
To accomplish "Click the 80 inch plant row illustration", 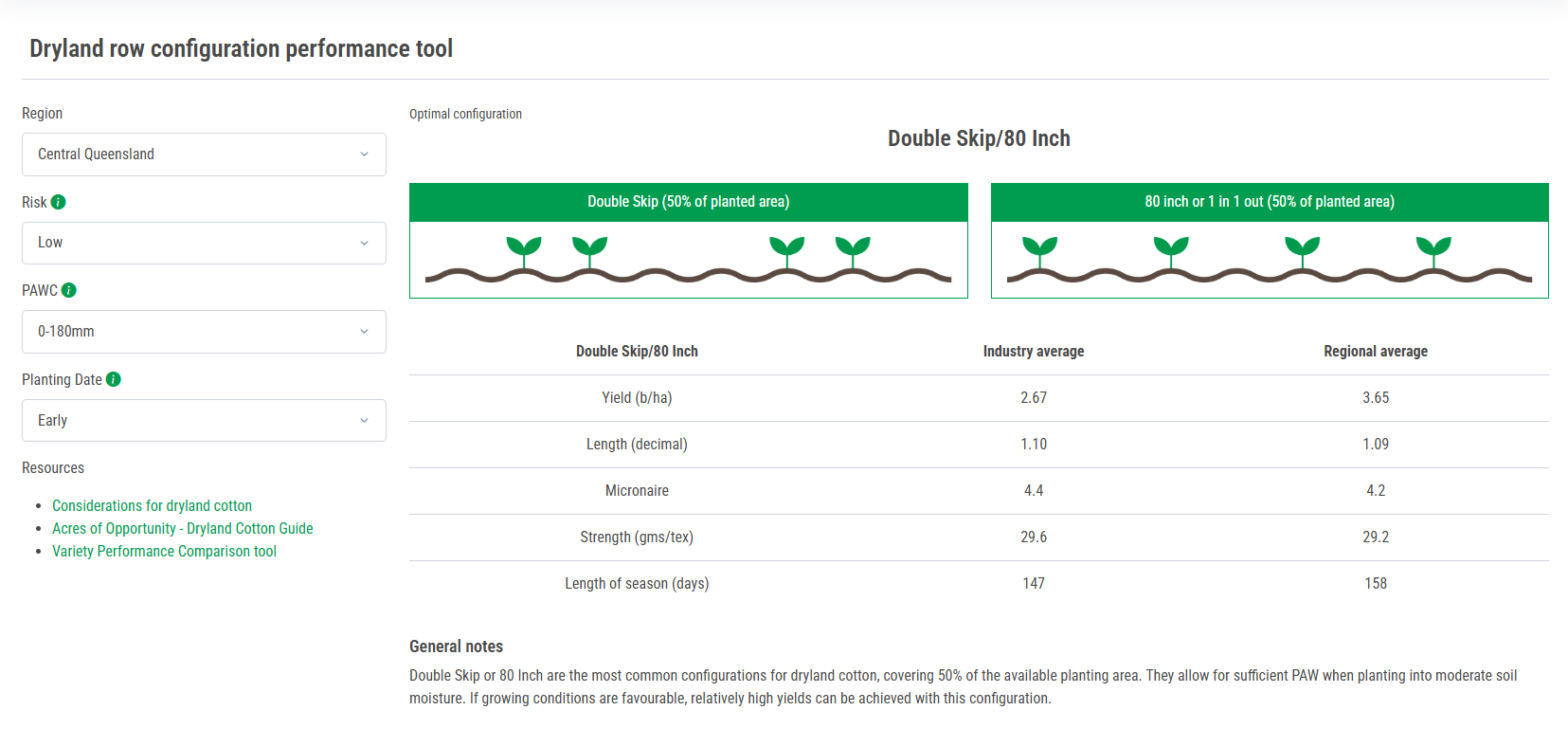I will pyautogui.click(x=1270, y=260).
